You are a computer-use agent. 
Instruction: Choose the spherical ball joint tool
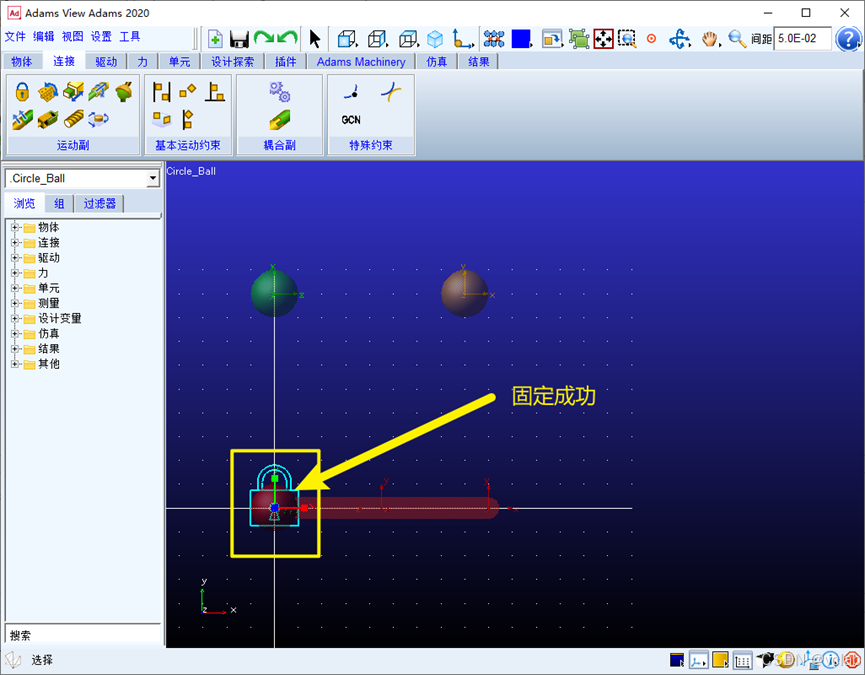click(124, 92)
